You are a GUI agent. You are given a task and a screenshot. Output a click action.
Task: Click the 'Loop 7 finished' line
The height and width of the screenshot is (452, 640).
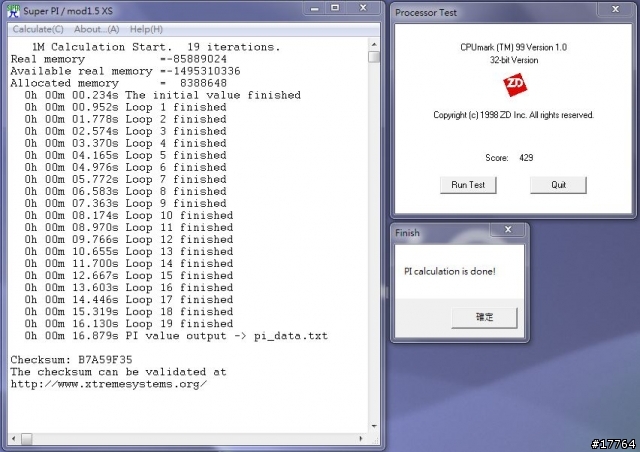coord(125,180)
